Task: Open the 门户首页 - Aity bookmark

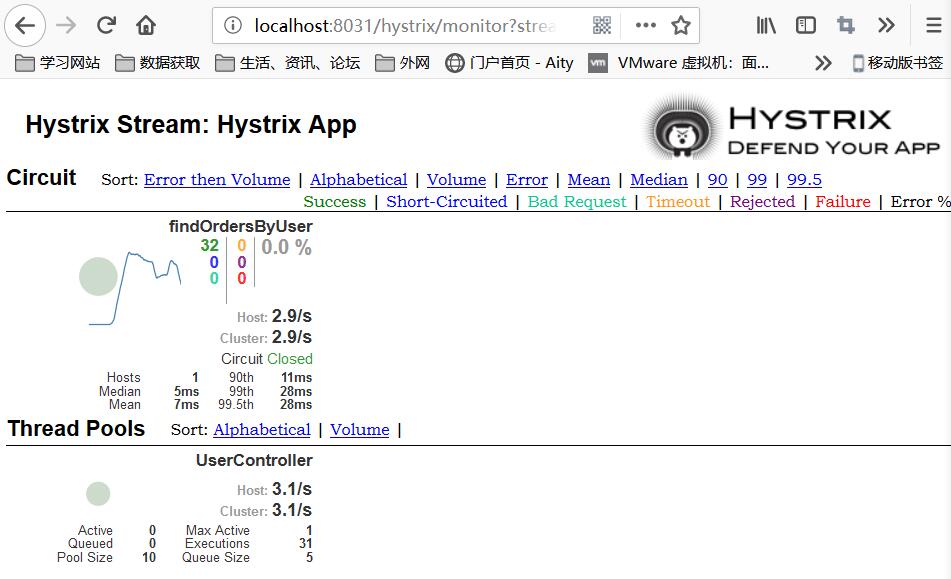Action: [x=509, y=63]
